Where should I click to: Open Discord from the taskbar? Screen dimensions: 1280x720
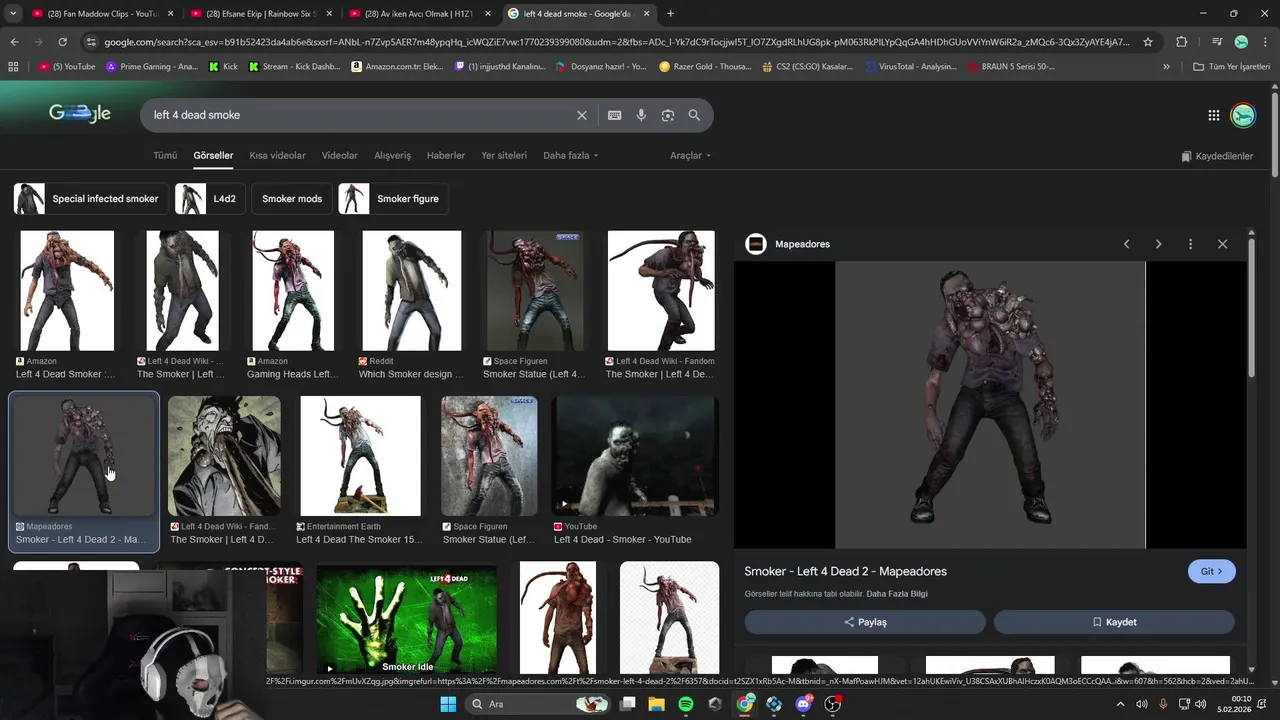click(804, 704)
